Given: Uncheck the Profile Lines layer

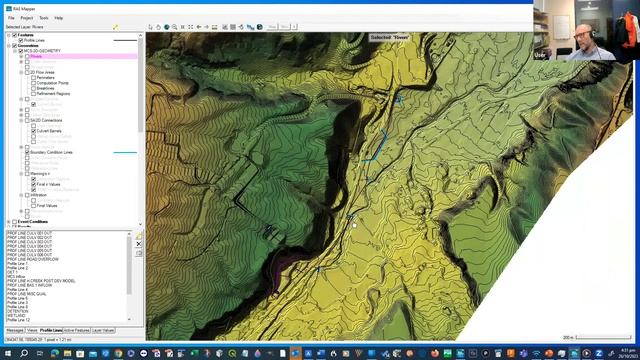Looking at the screenshot, I should (21, 40).
